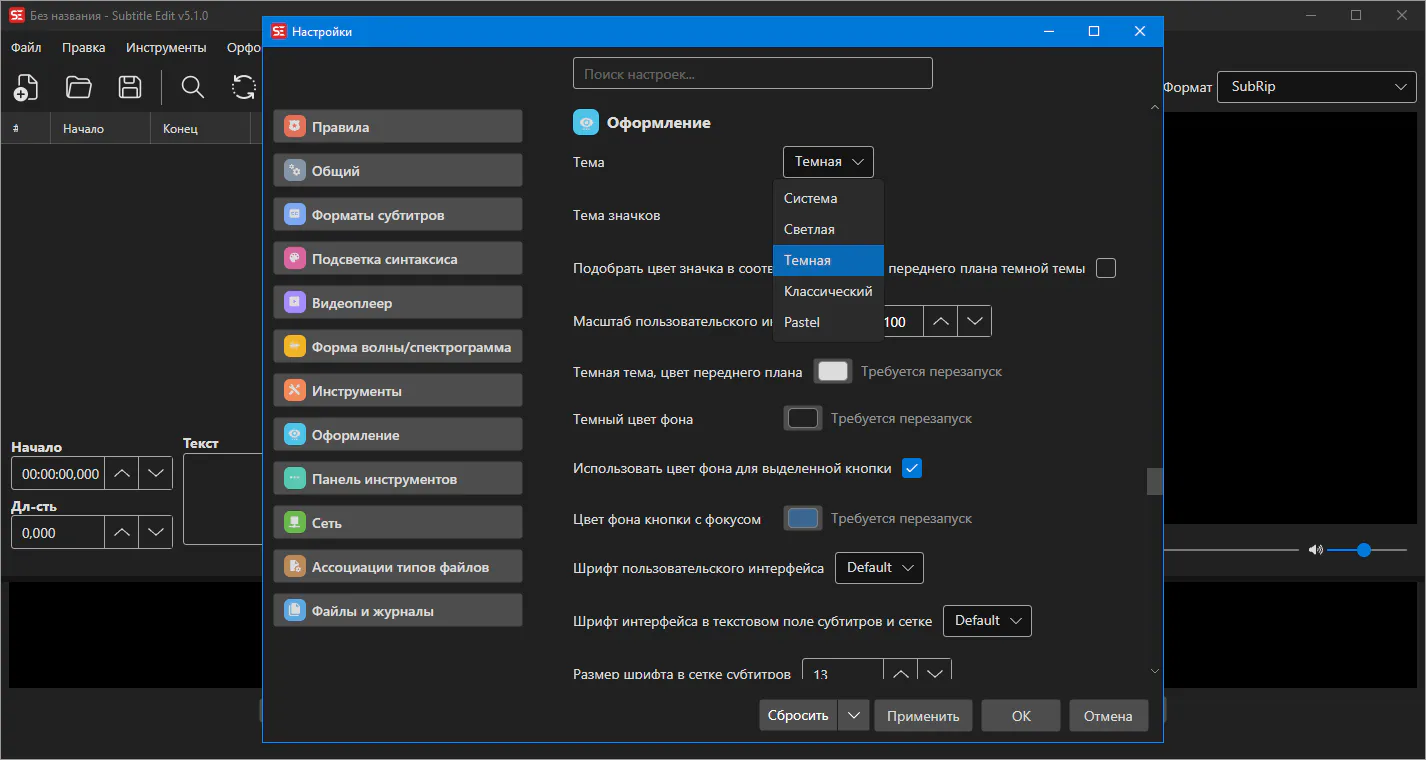Click the Ассоциации типов файлов icon
Screen dimensions: 1426x760
(294, 567)
